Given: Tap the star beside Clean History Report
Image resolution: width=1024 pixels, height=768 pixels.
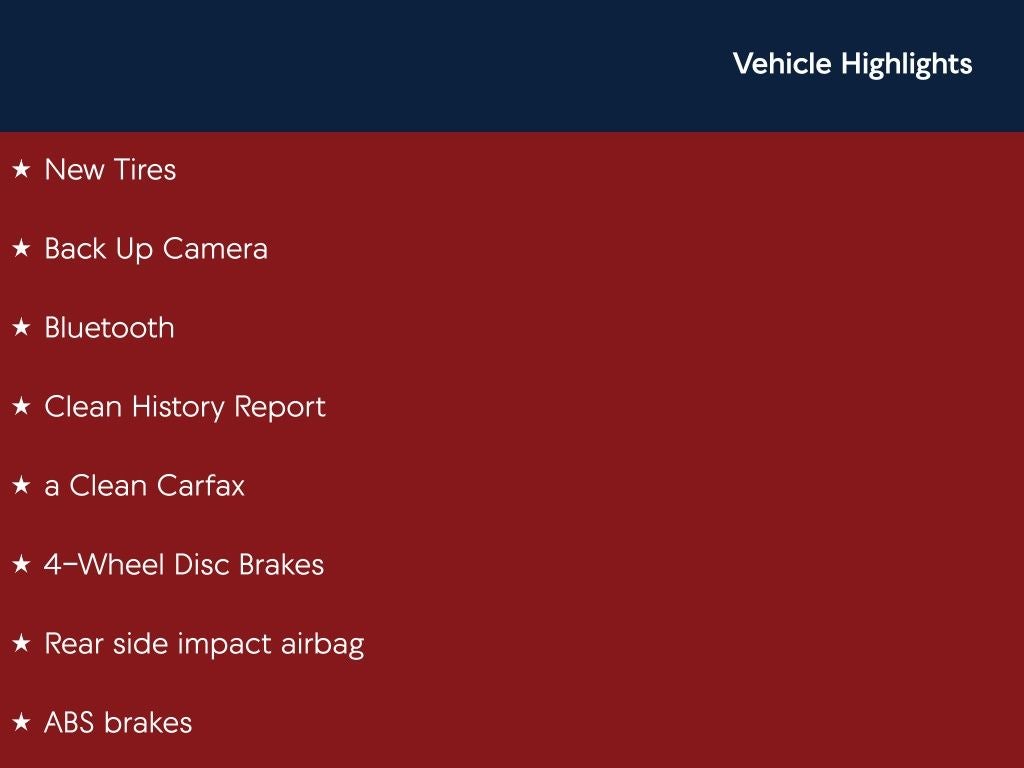Looking at the screenshot, I should (x=21, y=407).
